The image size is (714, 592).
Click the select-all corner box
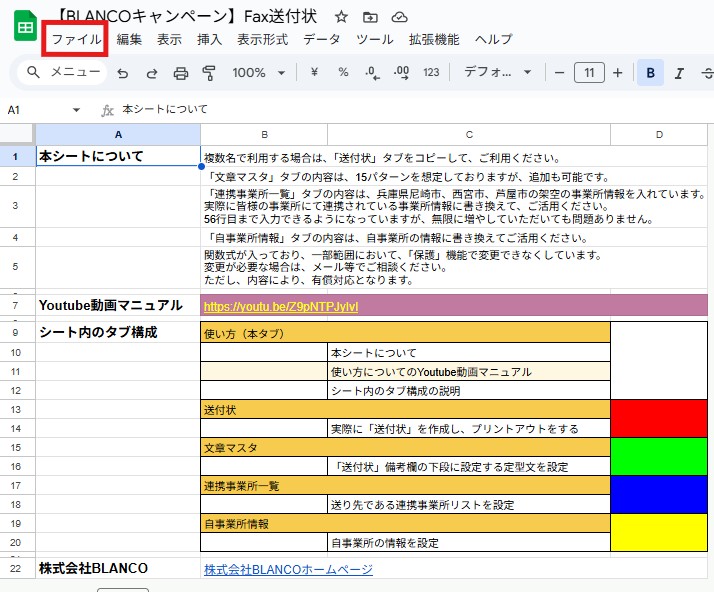click(17, 134)
